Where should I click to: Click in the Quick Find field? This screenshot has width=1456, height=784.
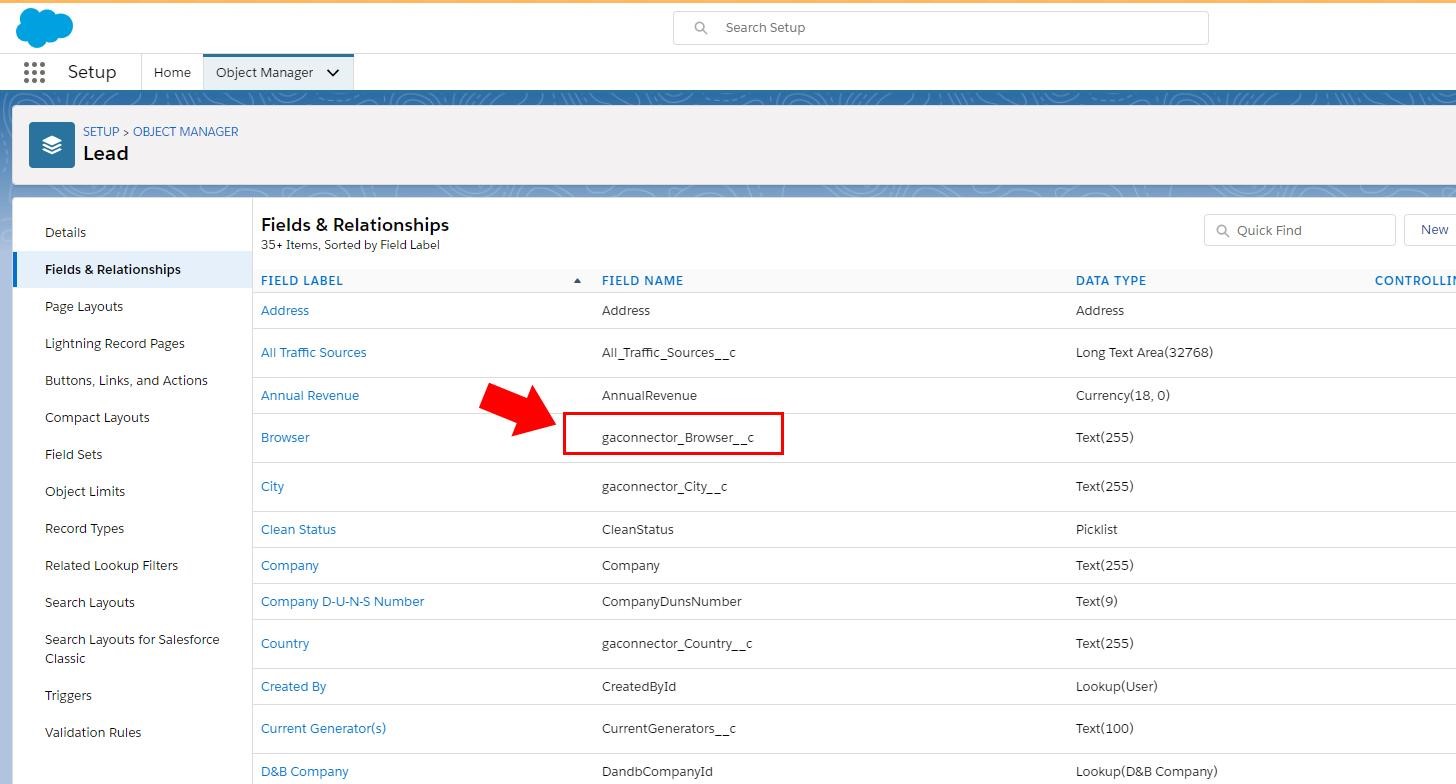[x=1299, y=230]
